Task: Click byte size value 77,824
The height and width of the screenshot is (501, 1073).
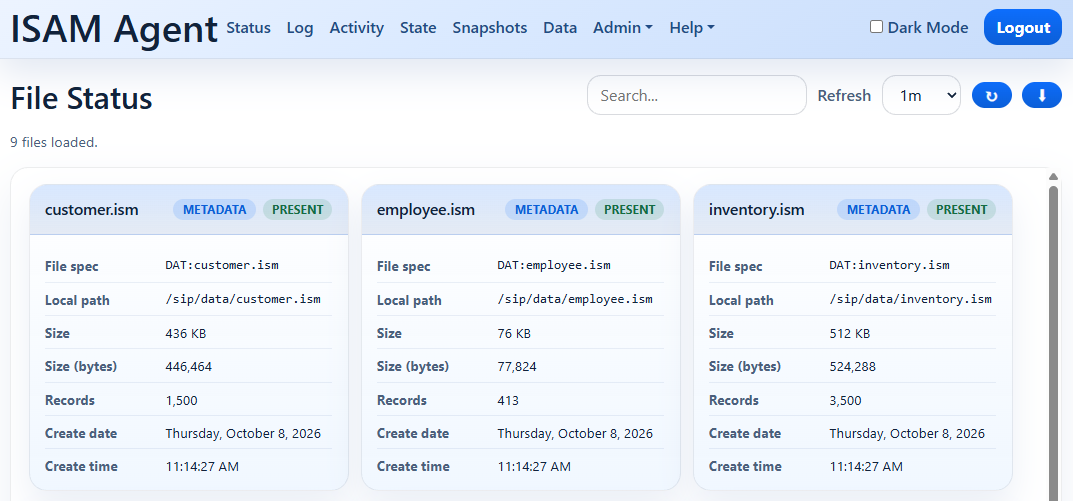Action: [x=517, y=367]
